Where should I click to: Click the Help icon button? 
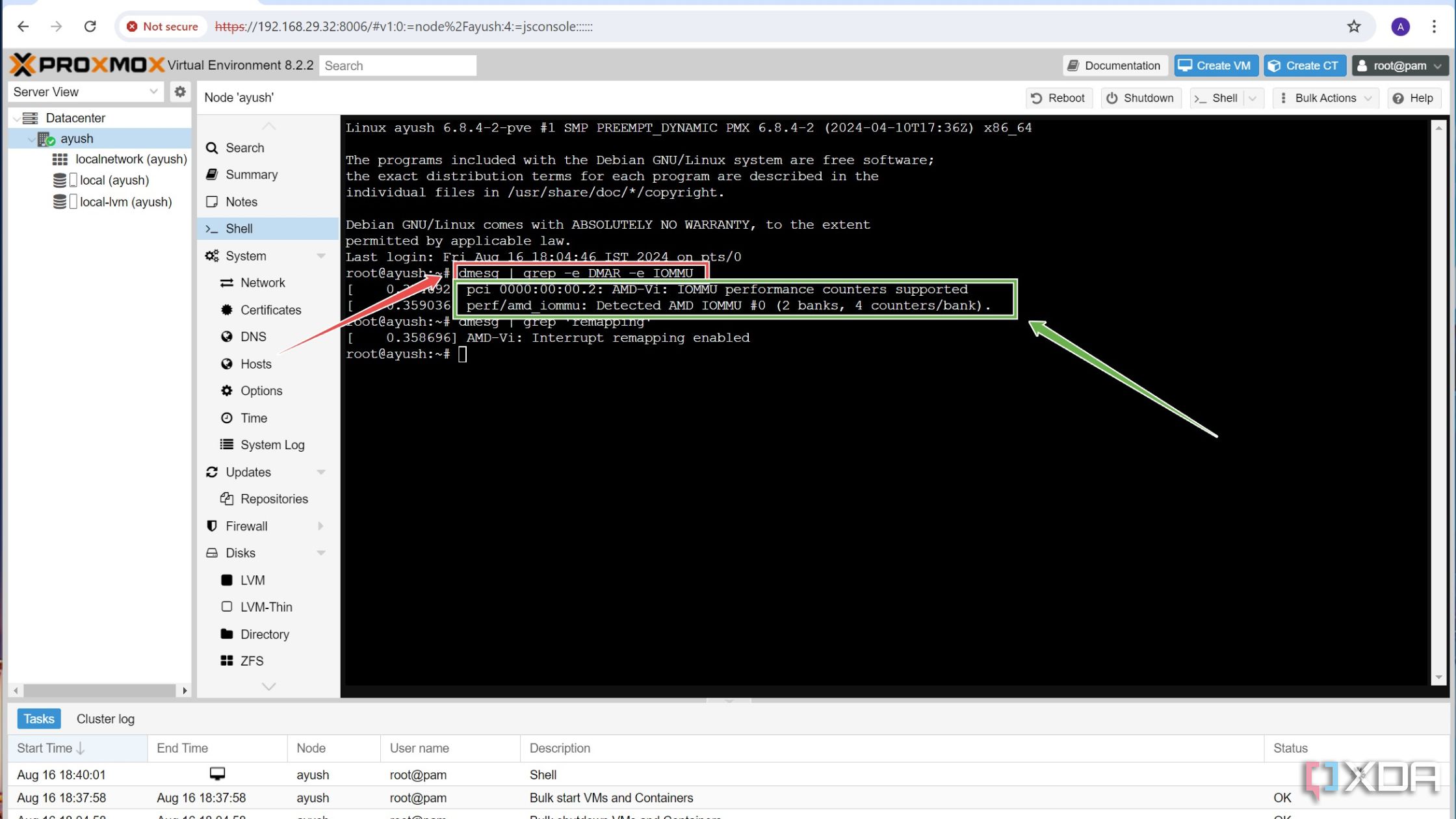tap(1413, 97)
